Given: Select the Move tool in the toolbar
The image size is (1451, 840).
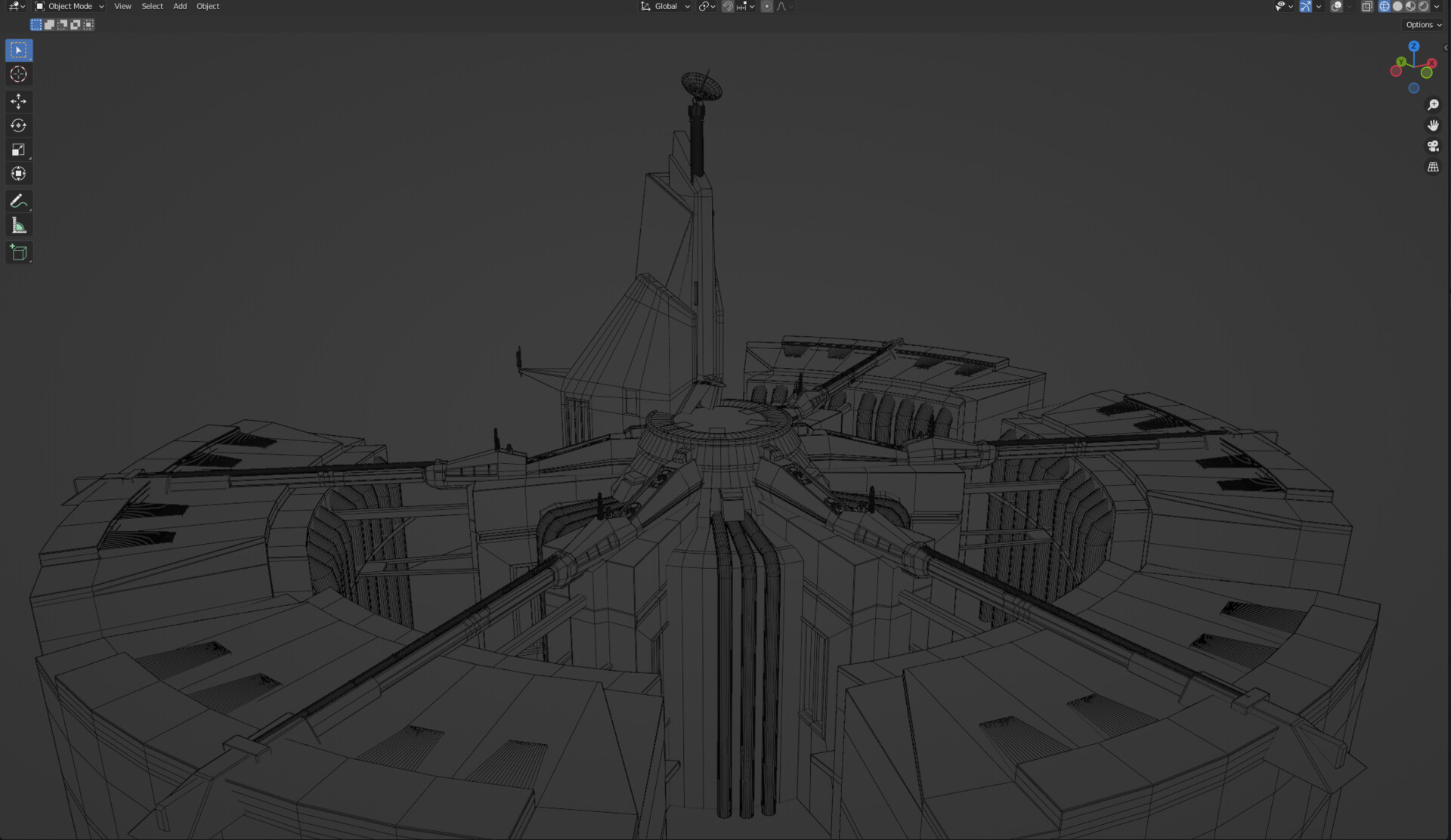Looking at the screenshot, I should point(18,100).
